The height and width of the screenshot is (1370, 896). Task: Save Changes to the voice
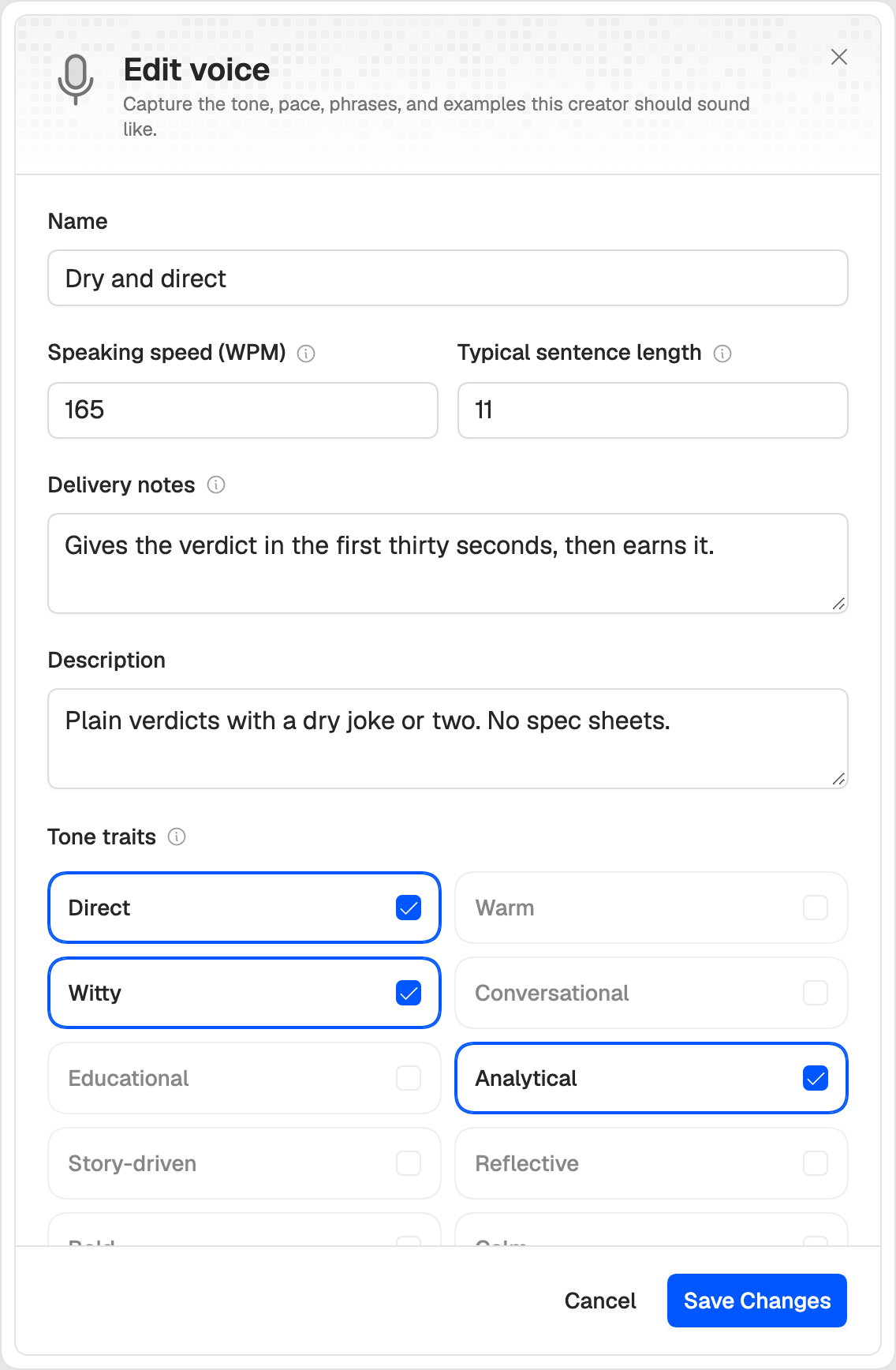[x=757, y=1301]
